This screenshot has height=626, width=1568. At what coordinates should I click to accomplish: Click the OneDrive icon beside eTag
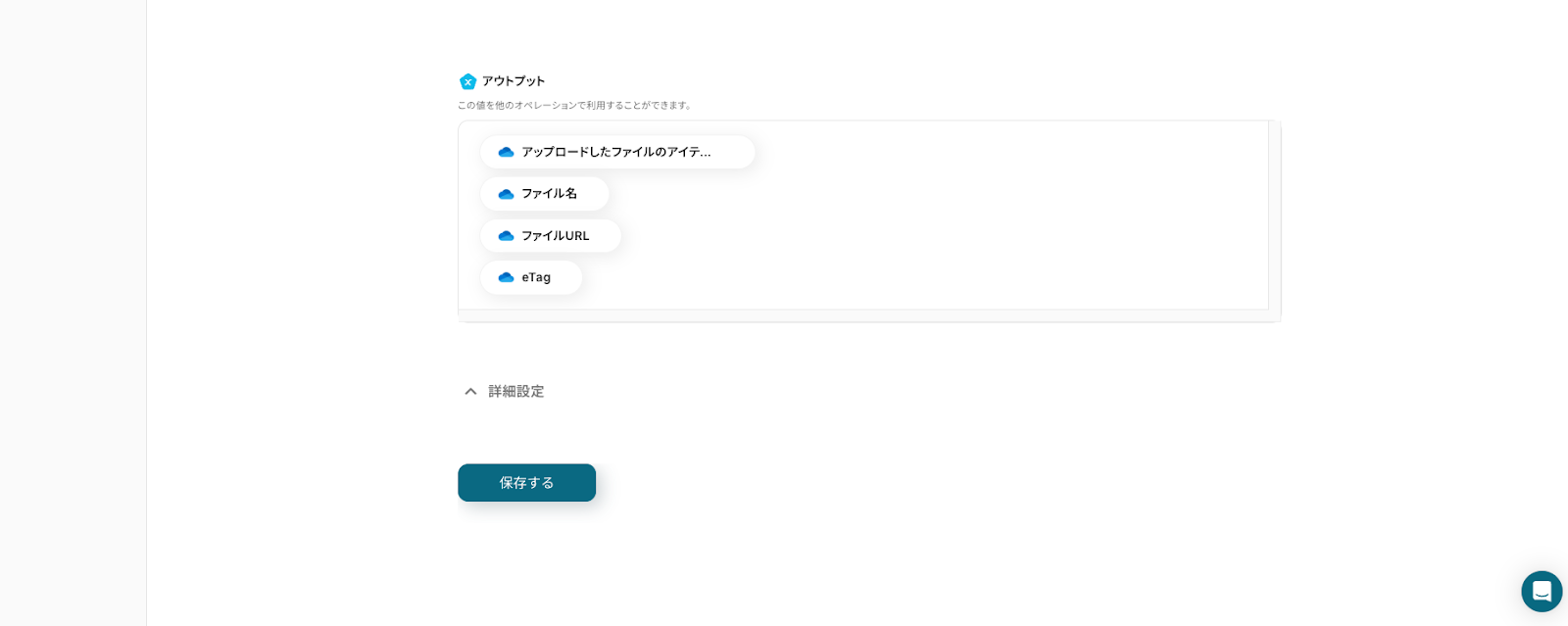pyautogui.click(x=506, y=277)
